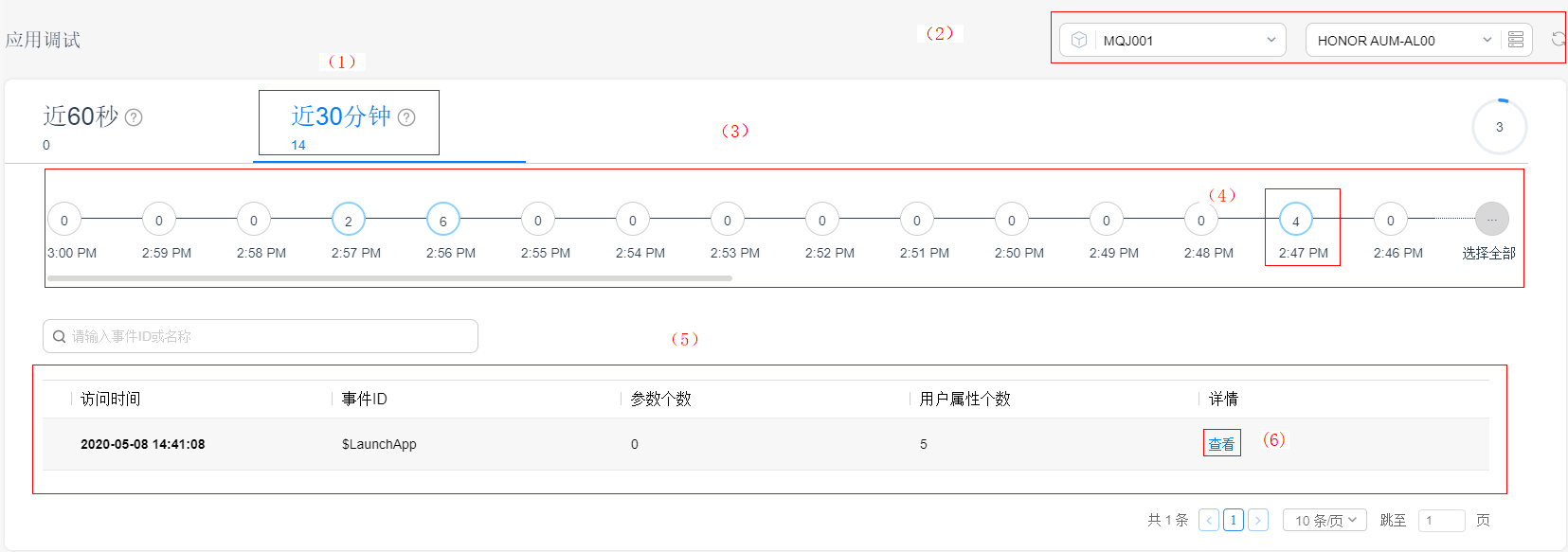Click 查看 link for $LaunchApp event
The image size is (1568, 552).
pos(1221,444)
